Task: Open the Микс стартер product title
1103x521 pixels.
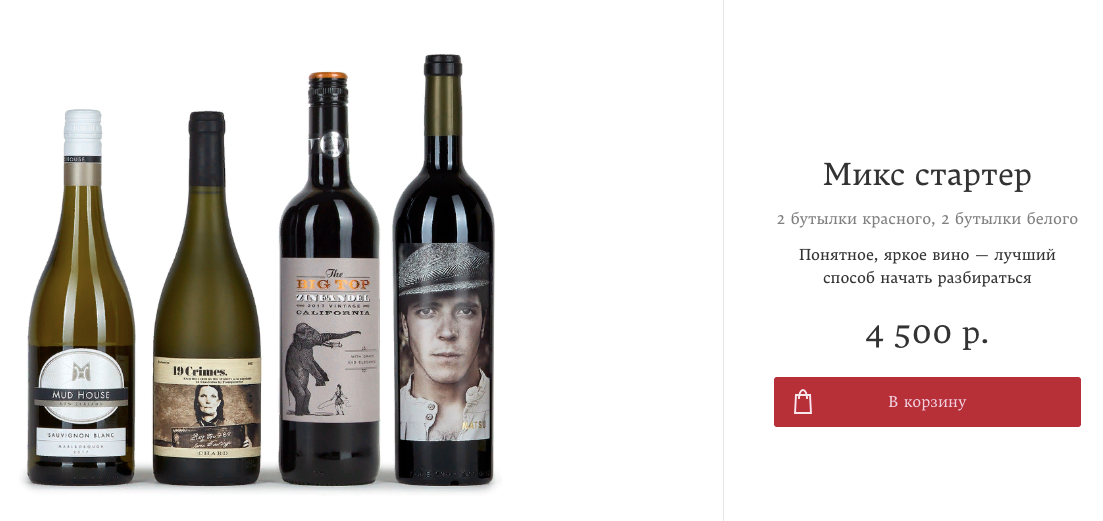Action: (927, 176)
